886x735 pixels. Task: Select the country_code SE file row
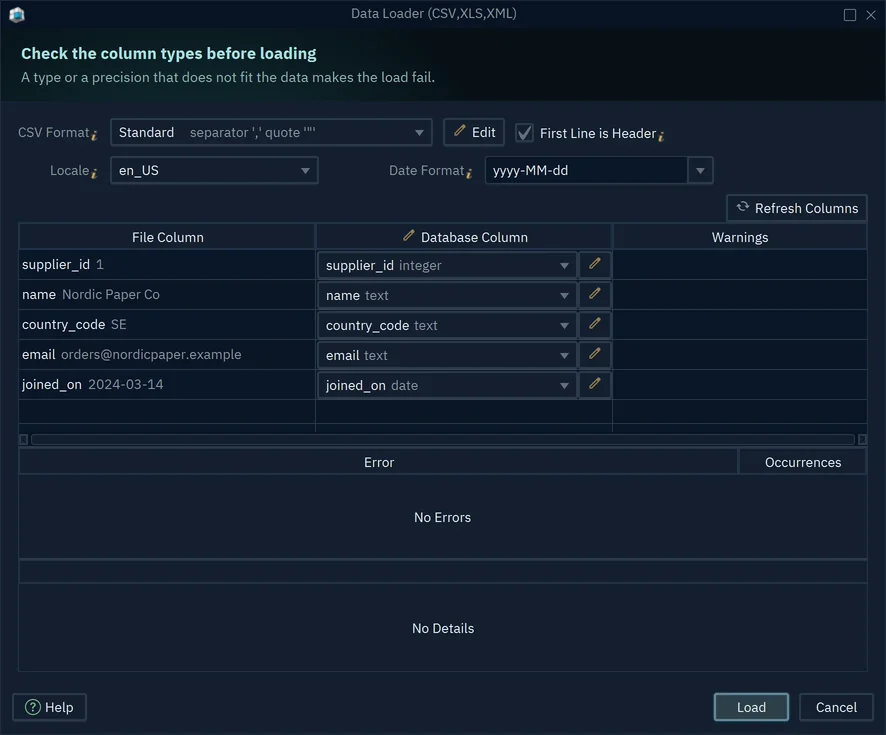coord(167,324)
